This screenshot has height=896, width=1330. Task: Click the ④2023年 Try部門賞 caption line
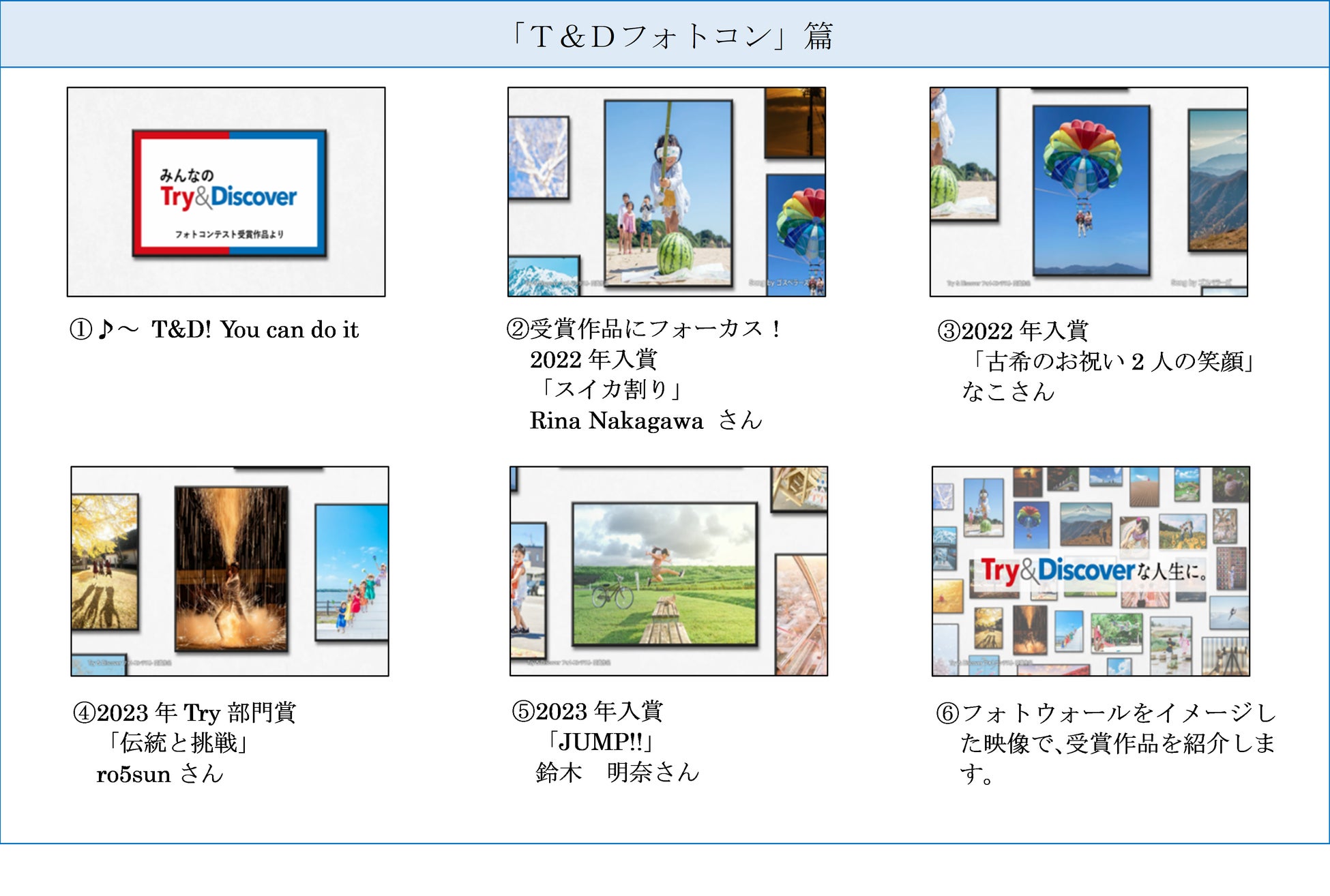pos(185,713)
